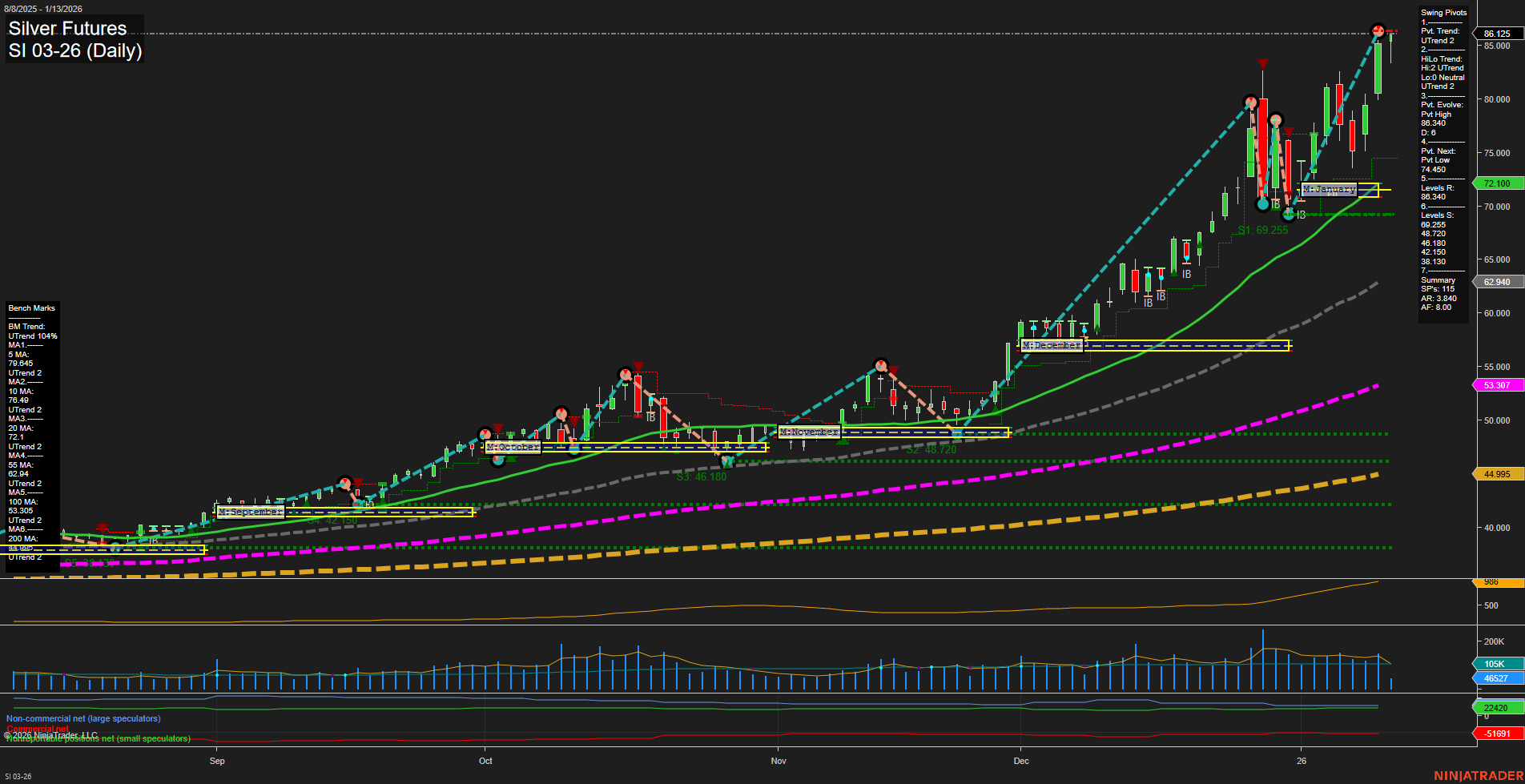The height and width of the screenshot is (784, 1525).
Task: Select the M:October label box on the chart
Action: 513,446
